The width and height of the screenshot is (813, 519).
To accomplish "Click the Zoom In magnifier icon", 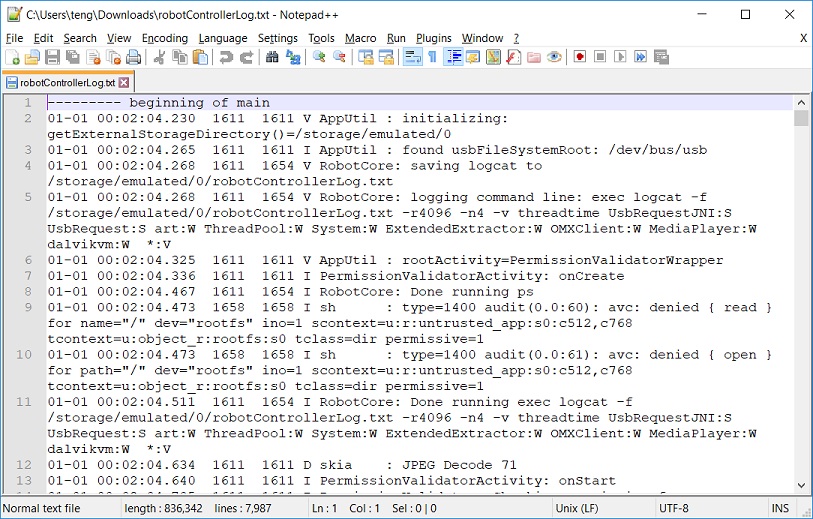I will [319, 57].
